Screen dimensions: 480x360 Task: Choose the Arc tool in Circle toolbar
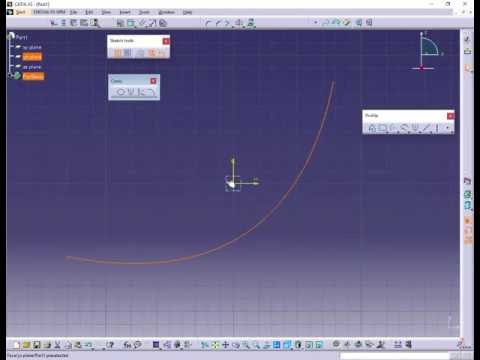pyautogui.click(x=152, y=92)
